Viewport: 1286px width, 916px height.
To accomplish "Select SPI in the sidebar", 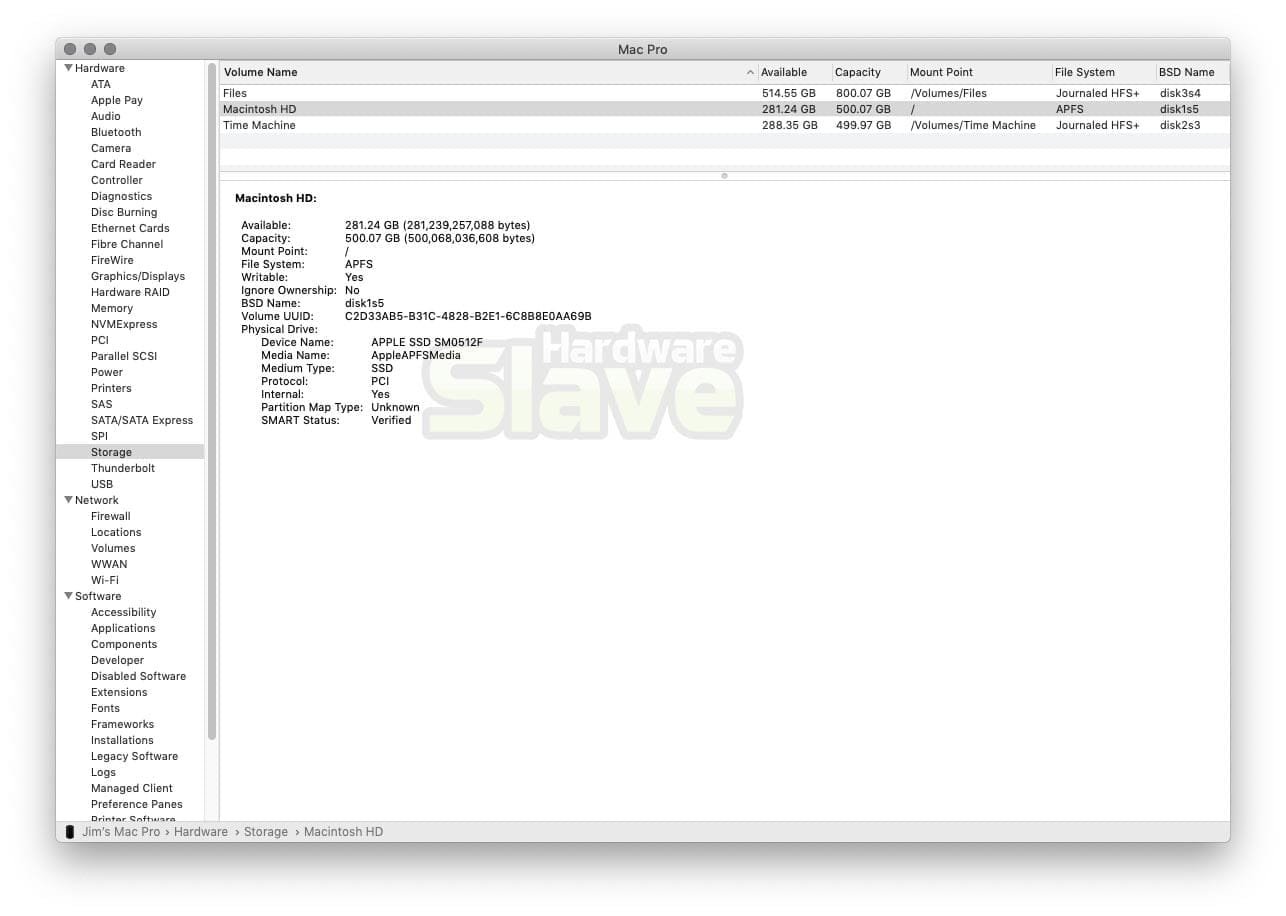I will (99, 436).
